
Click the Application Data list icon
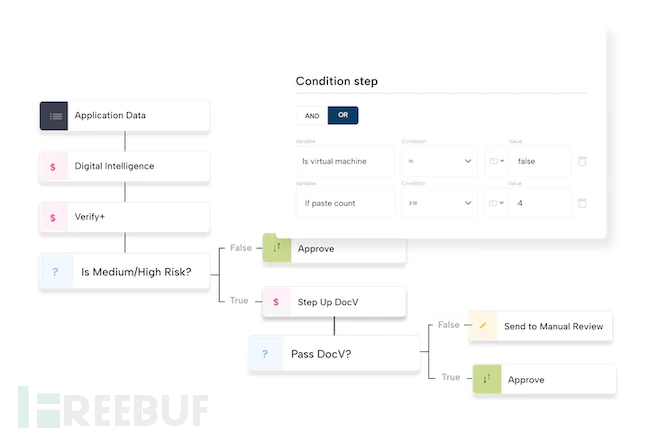click(54, 116)
